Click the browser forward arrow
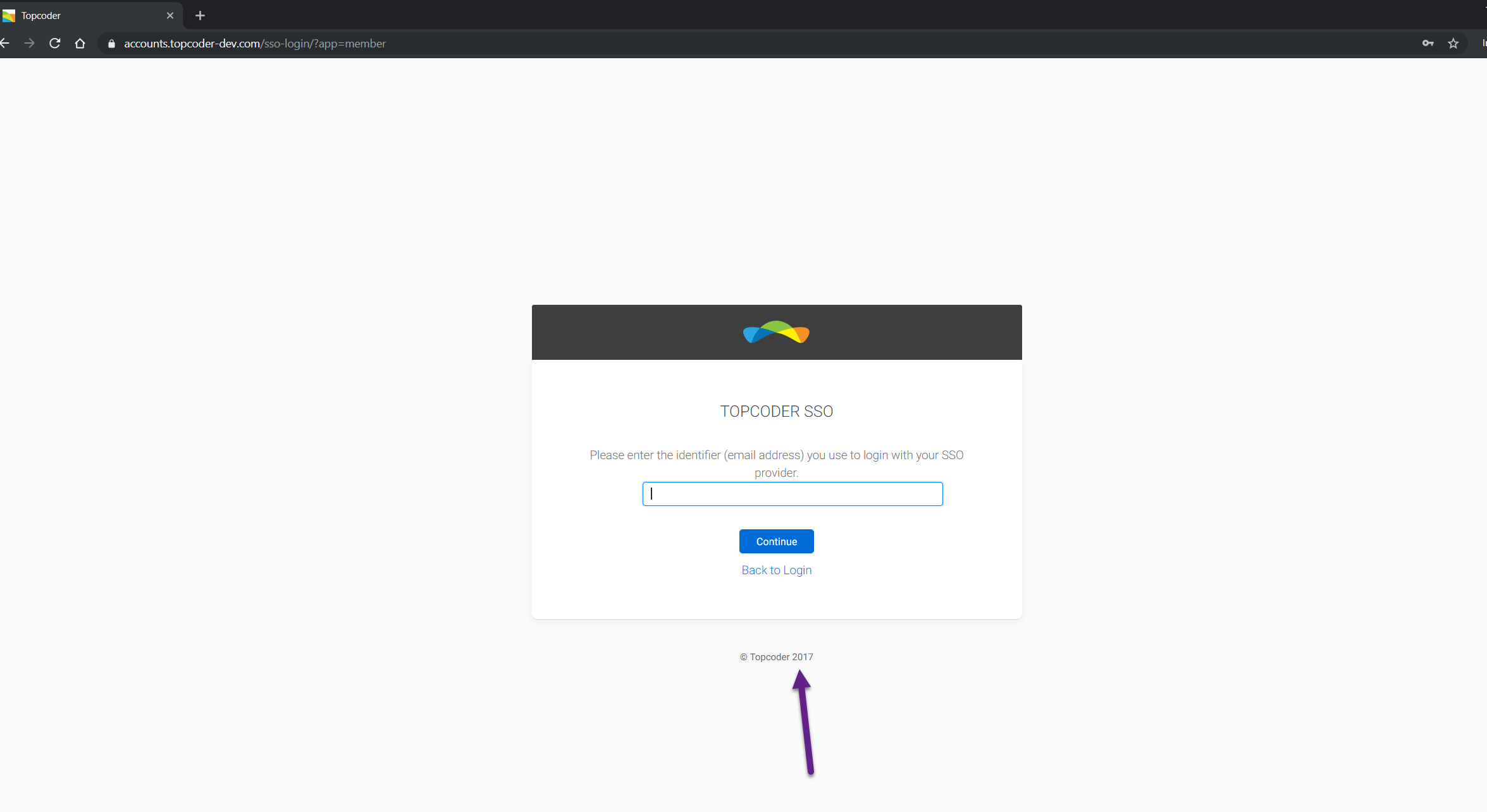 click(29, 44)
